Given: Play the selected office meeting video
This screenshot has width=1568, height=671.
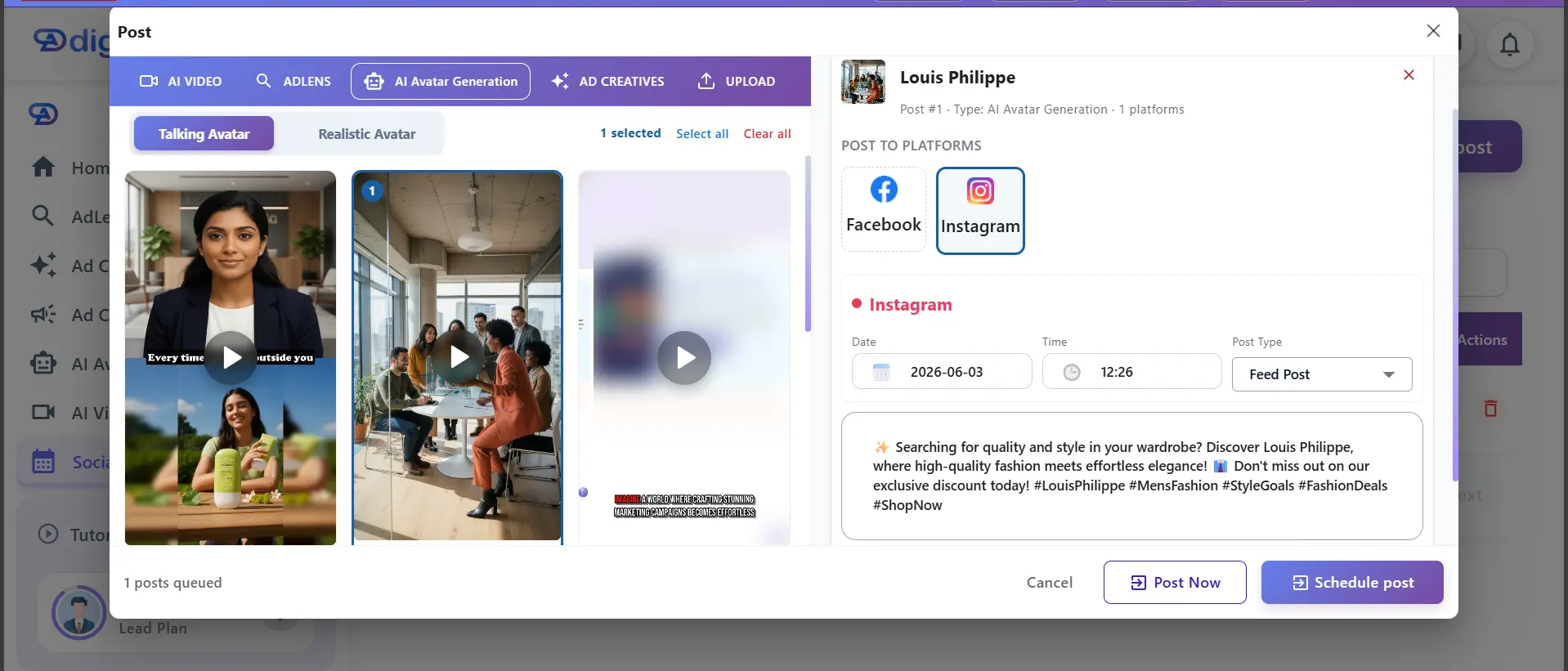Looking at the screenshot, I should pyautogui.click(x=458, y=357).
